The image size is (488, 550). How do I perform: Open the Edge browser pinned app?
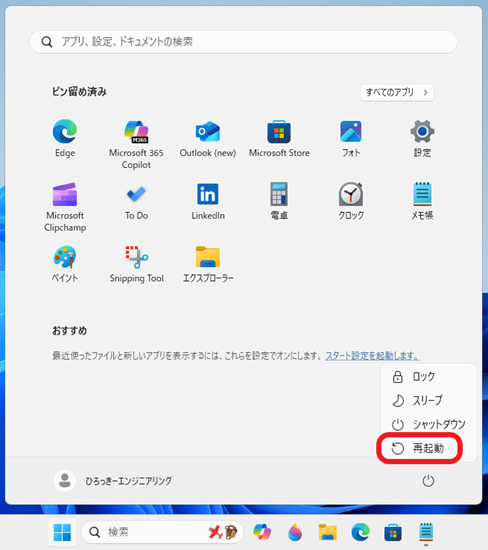65,139
